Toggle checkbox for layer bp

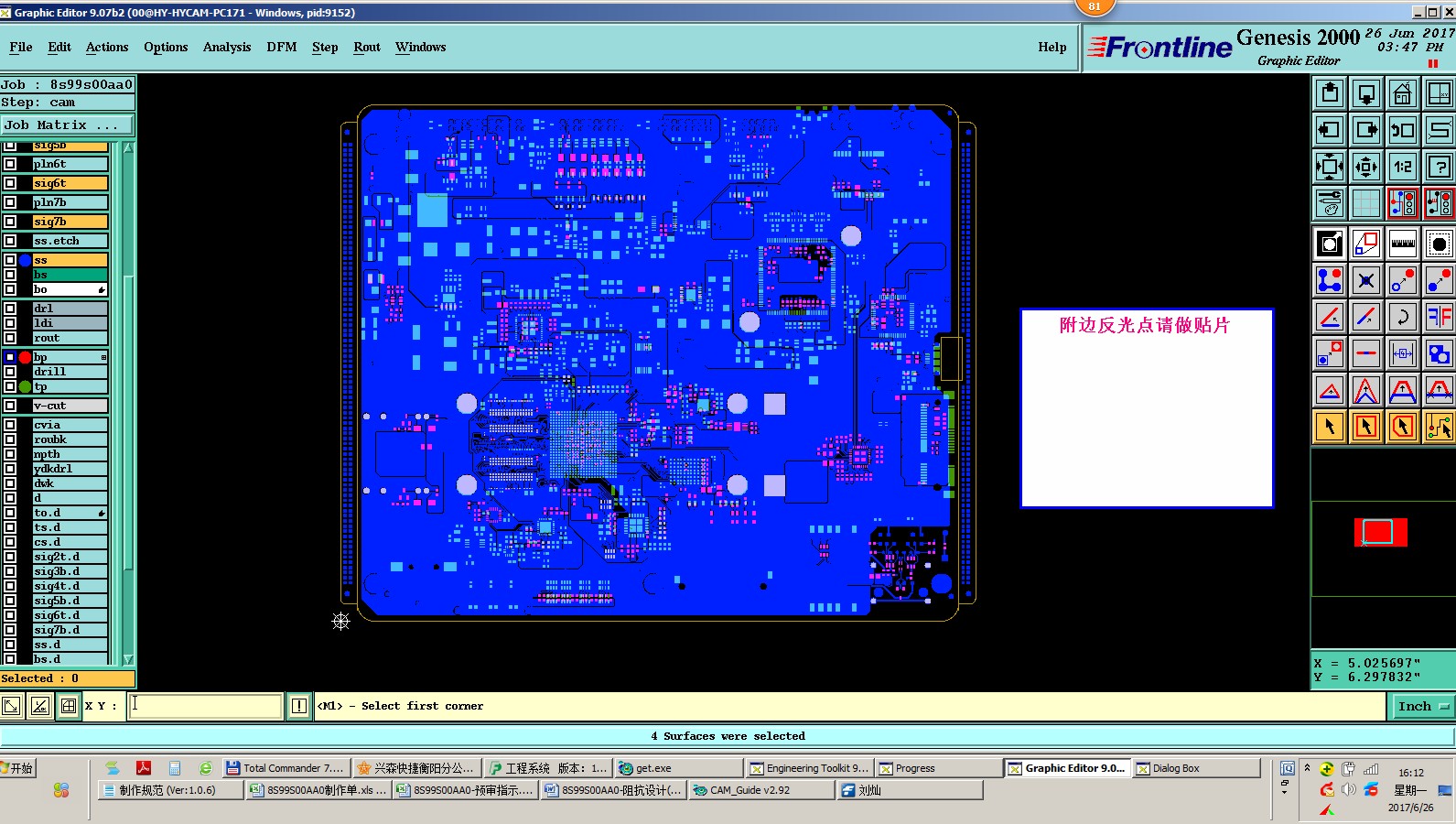10,357
